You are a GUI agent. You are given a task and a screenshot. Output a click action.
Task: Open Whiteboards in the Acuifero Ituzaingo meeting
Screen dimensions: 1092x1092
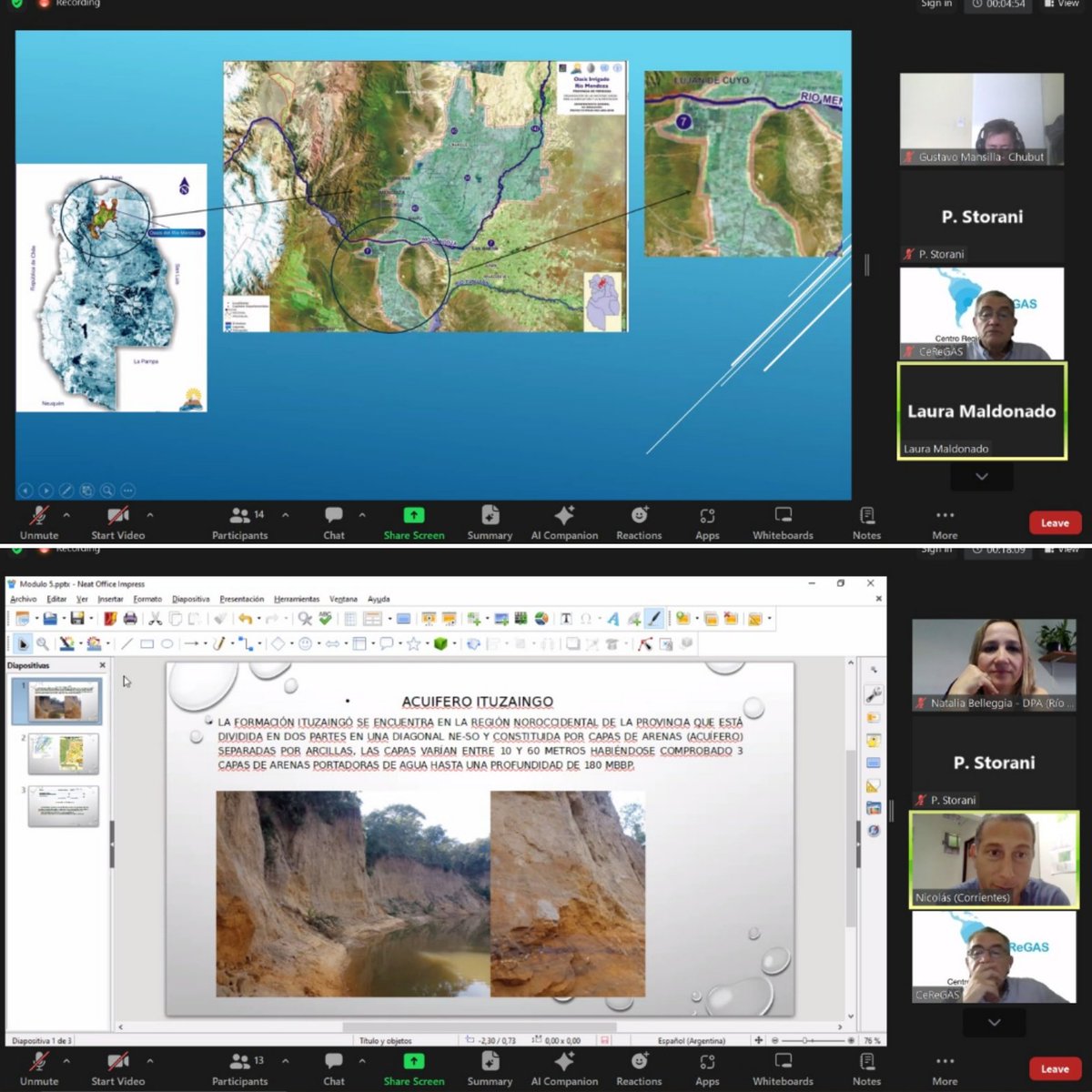783,1068
